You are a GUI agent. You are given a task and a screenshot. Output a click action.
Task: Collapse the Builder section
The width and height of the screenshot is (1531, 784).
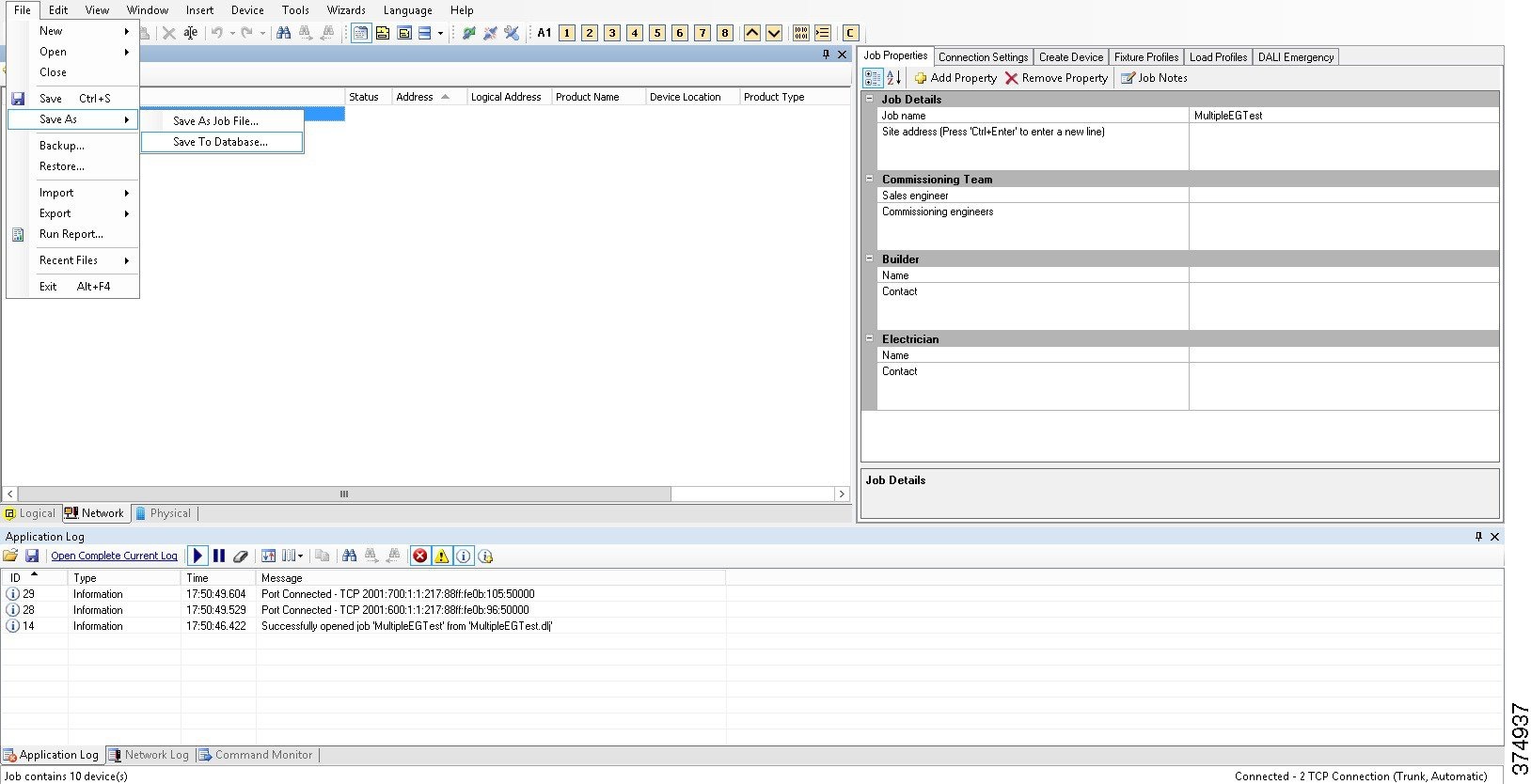(x=869, y=259)
